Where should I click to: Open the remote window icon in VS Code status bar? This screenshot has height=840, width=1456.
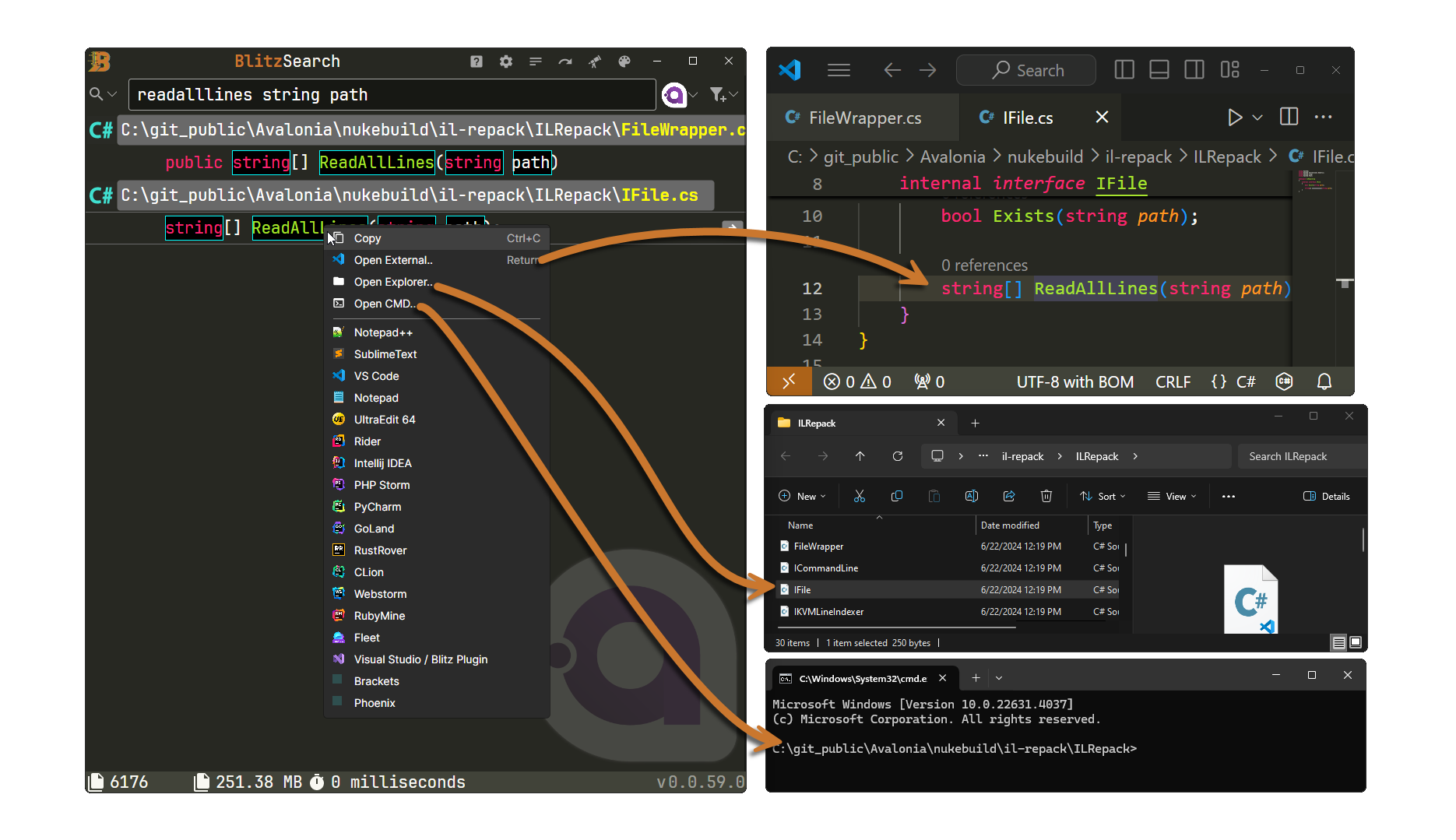pyautogui.click(x=789, y=381)
